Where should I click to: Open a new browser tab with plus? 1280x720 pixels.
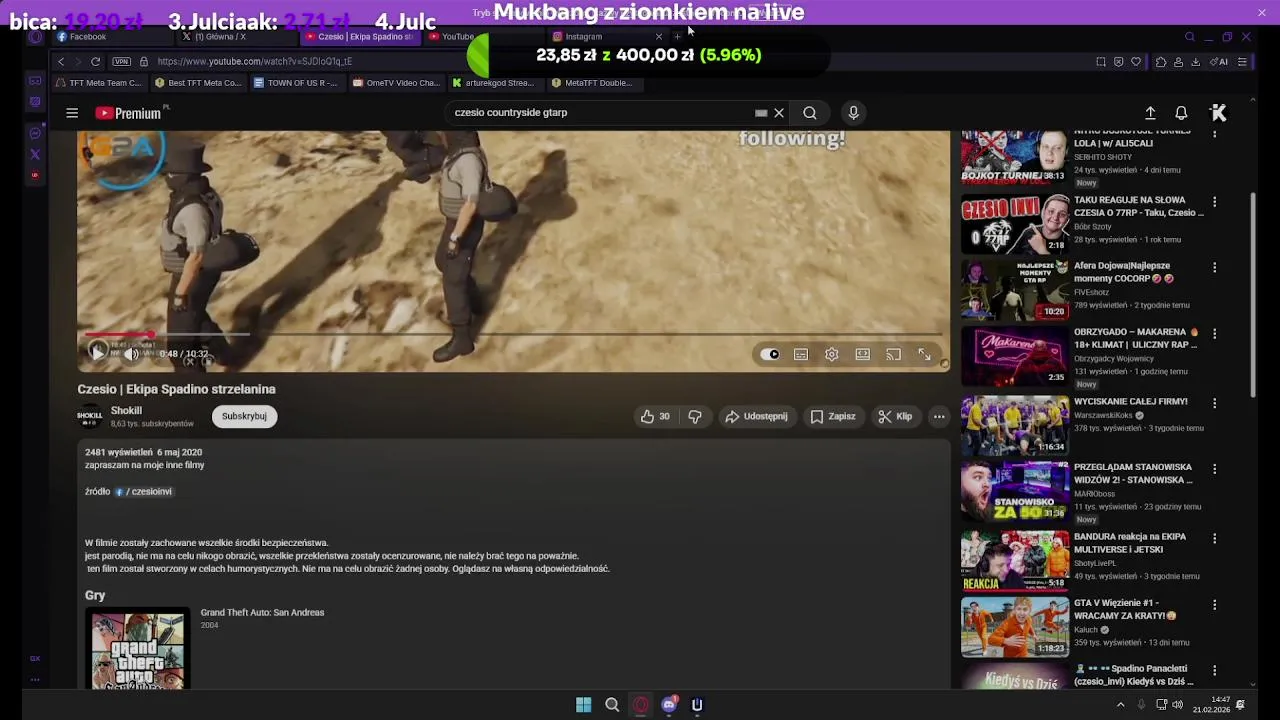(x=678, y=37)
